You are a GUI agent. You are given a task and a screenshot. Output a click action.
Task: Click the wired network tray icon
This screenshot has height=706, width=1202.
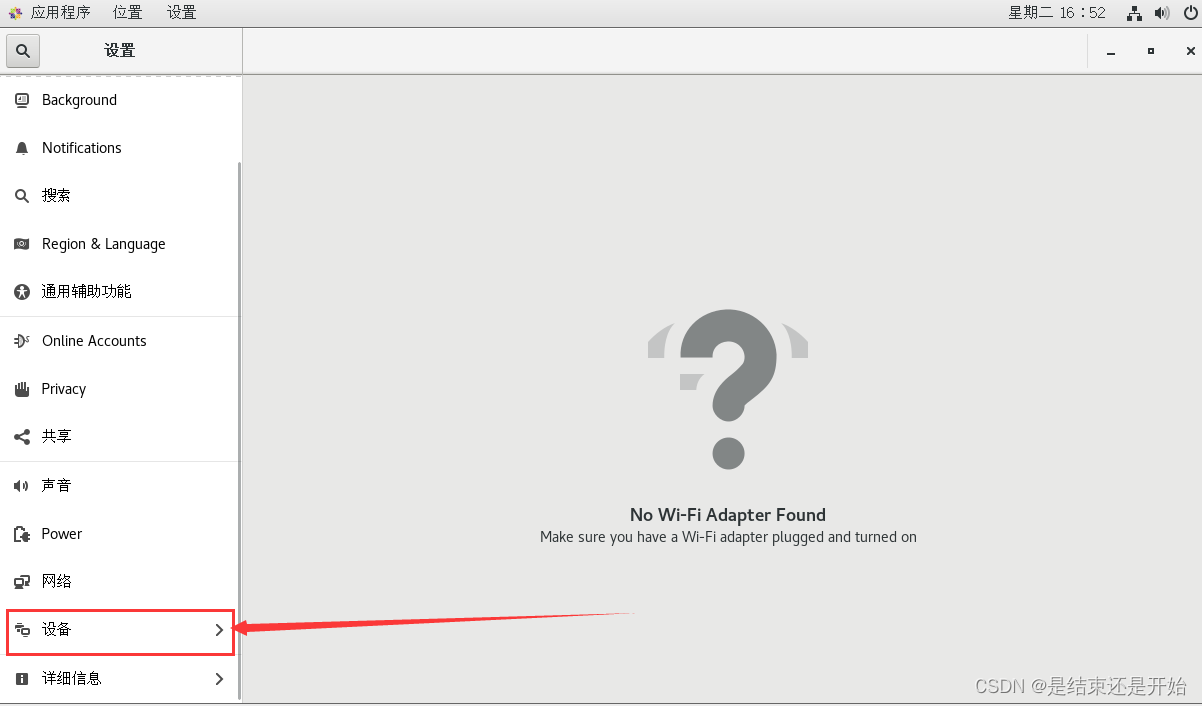[x=1134, y=13]
